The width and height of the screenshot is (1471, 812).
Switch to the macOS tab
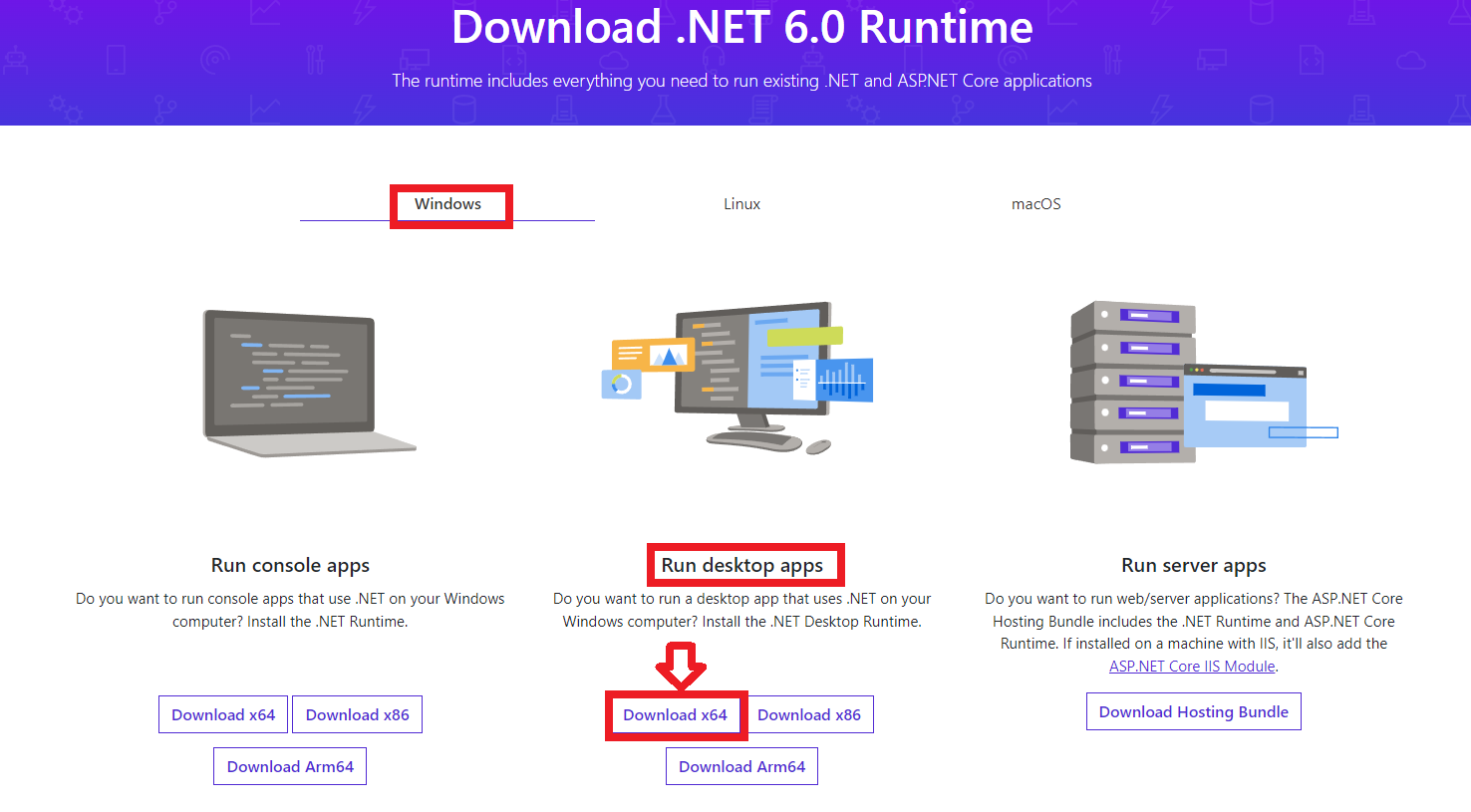(1035, 204)
